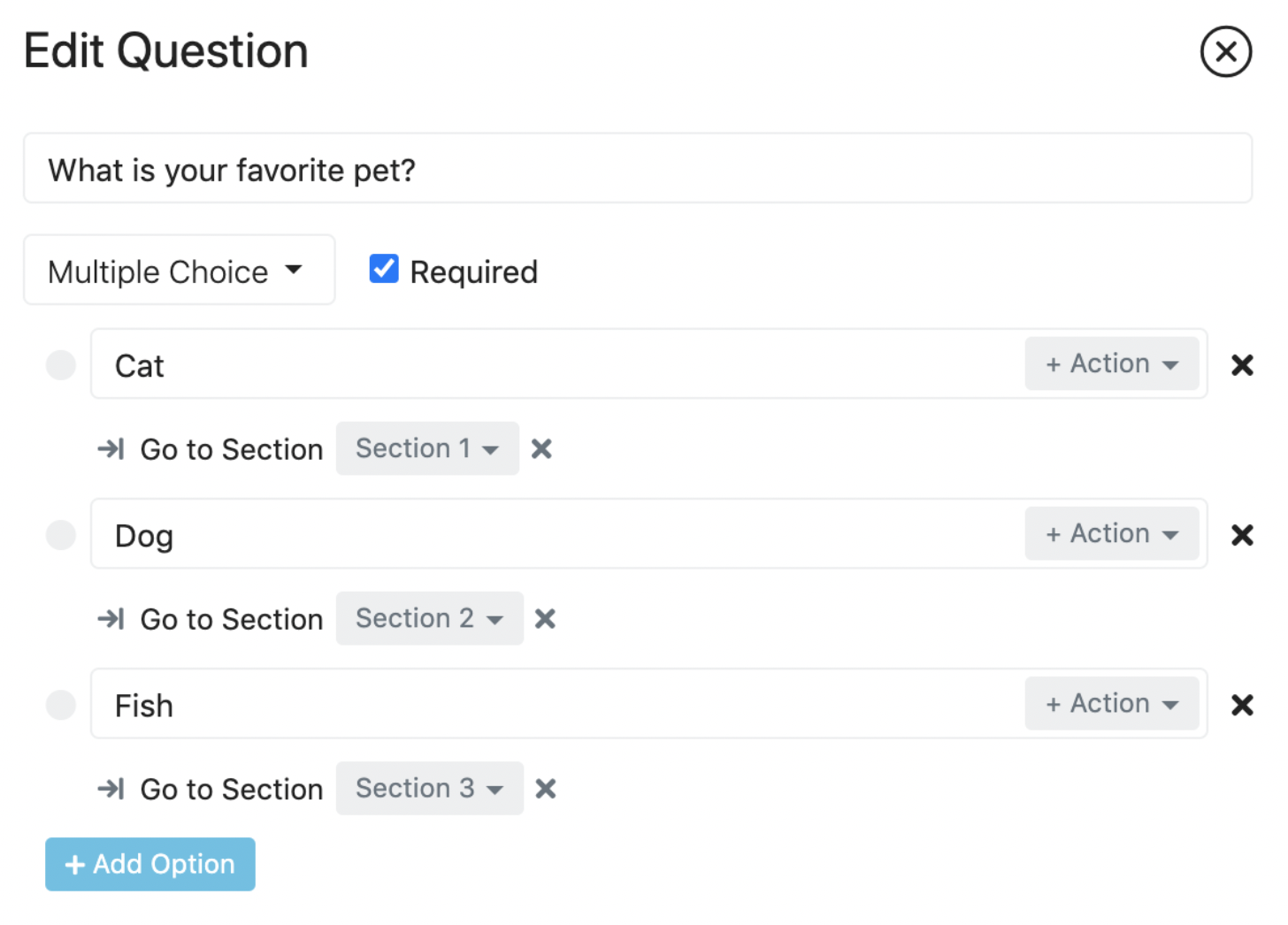Open the Section 1 dropdown
Screen dimensions: 1288x925
point(427,449)
